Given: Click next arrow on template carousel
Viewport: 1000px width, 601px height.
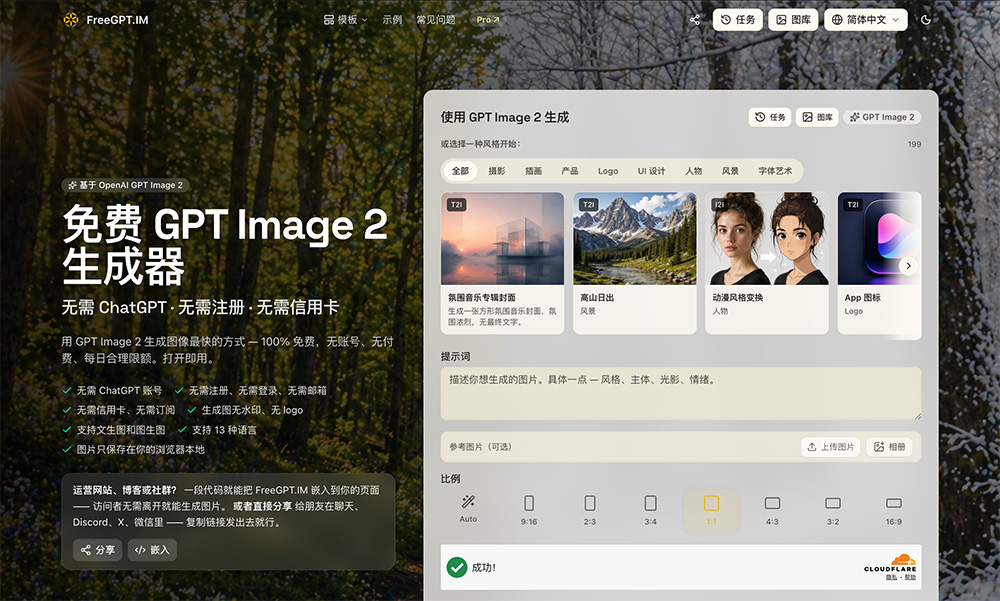Looking at the screenshot, I should point(909,266).
